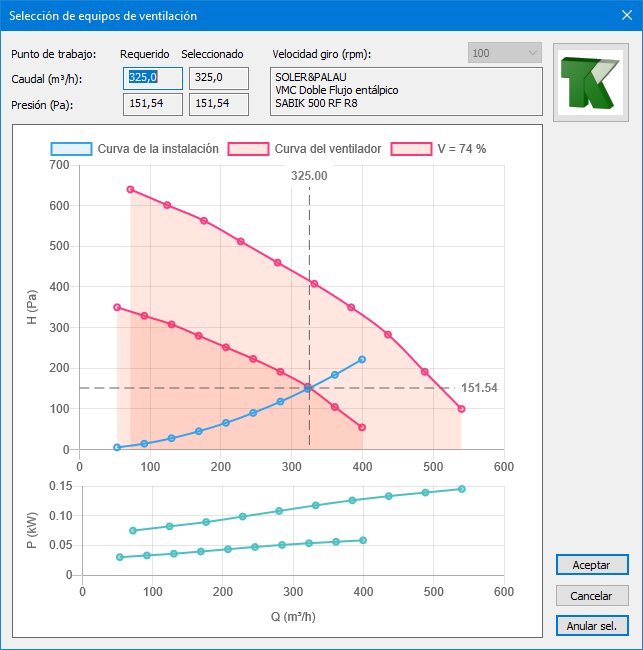This screenshot has width=643, height=650.
Task: Click the 151.54 pressure label beside chart
Action: tap(479, 388)
